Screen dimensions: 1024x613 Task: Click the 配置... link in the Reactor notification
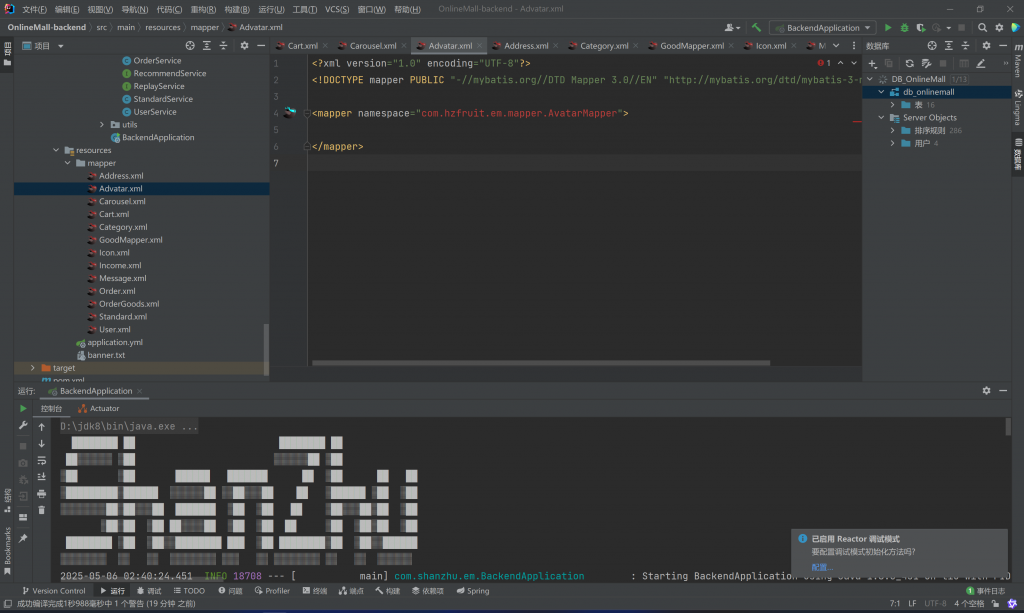pos(821,567)
